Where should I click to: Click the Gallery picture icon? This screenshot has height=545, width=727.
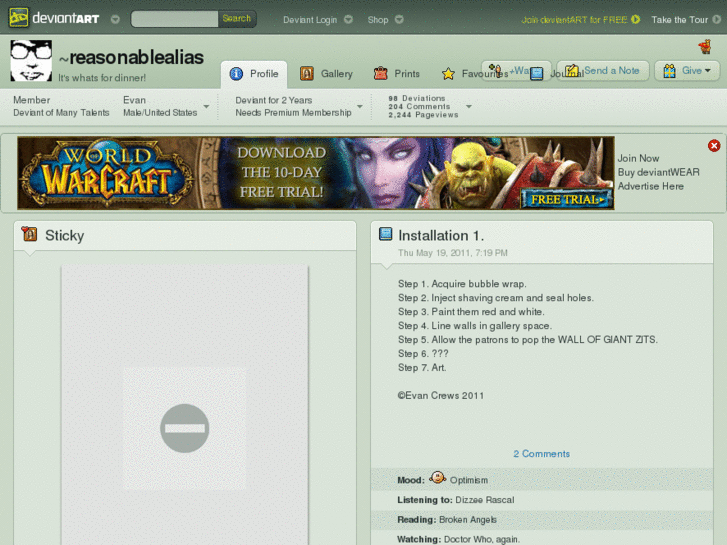click(306, 73)
